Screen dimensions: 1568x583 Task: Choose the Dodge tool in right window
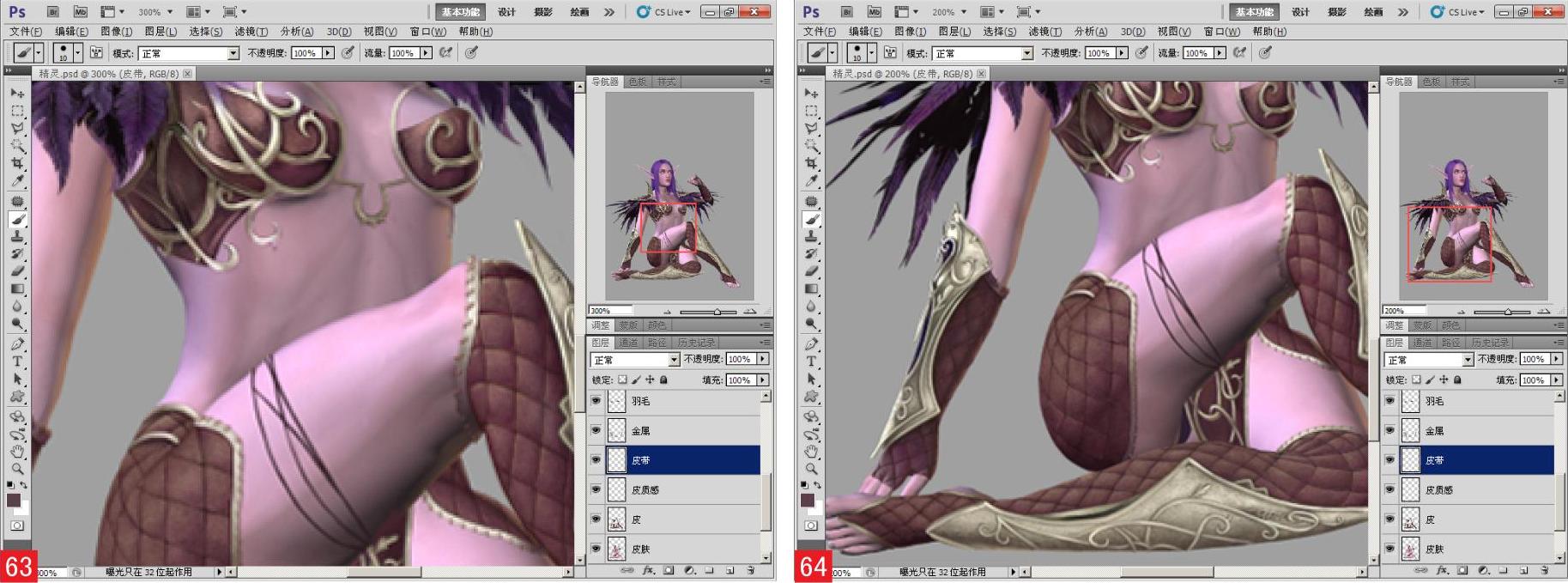coord(811,325)
